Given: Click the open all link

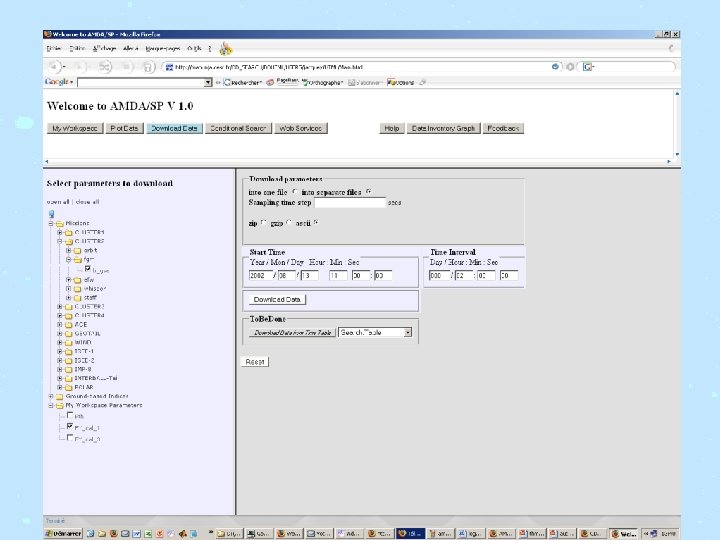Looking at the screenshot, I should [x=58, y=202].
